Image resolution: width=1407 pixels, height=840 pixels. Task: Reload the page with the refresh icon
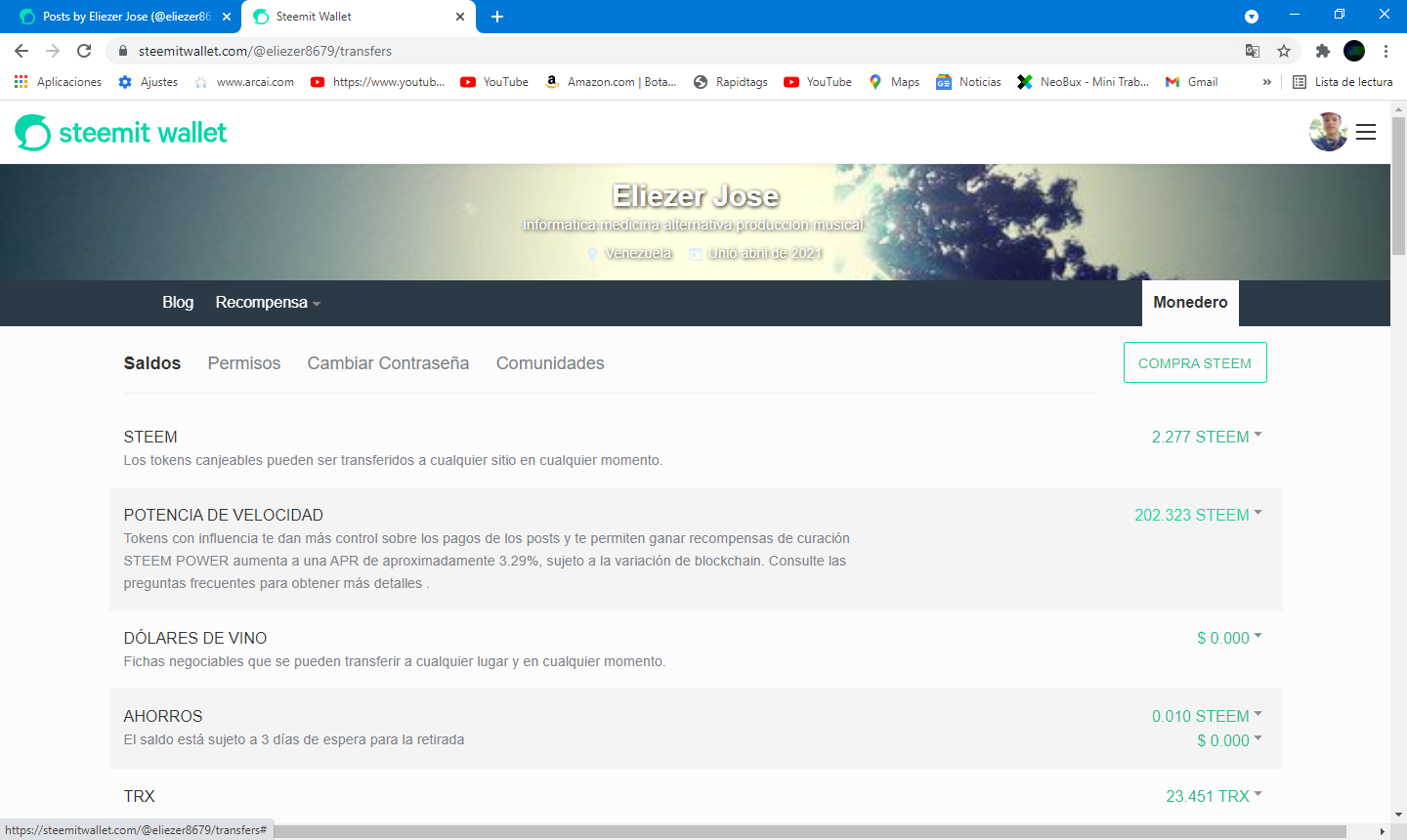pos(84,51)
